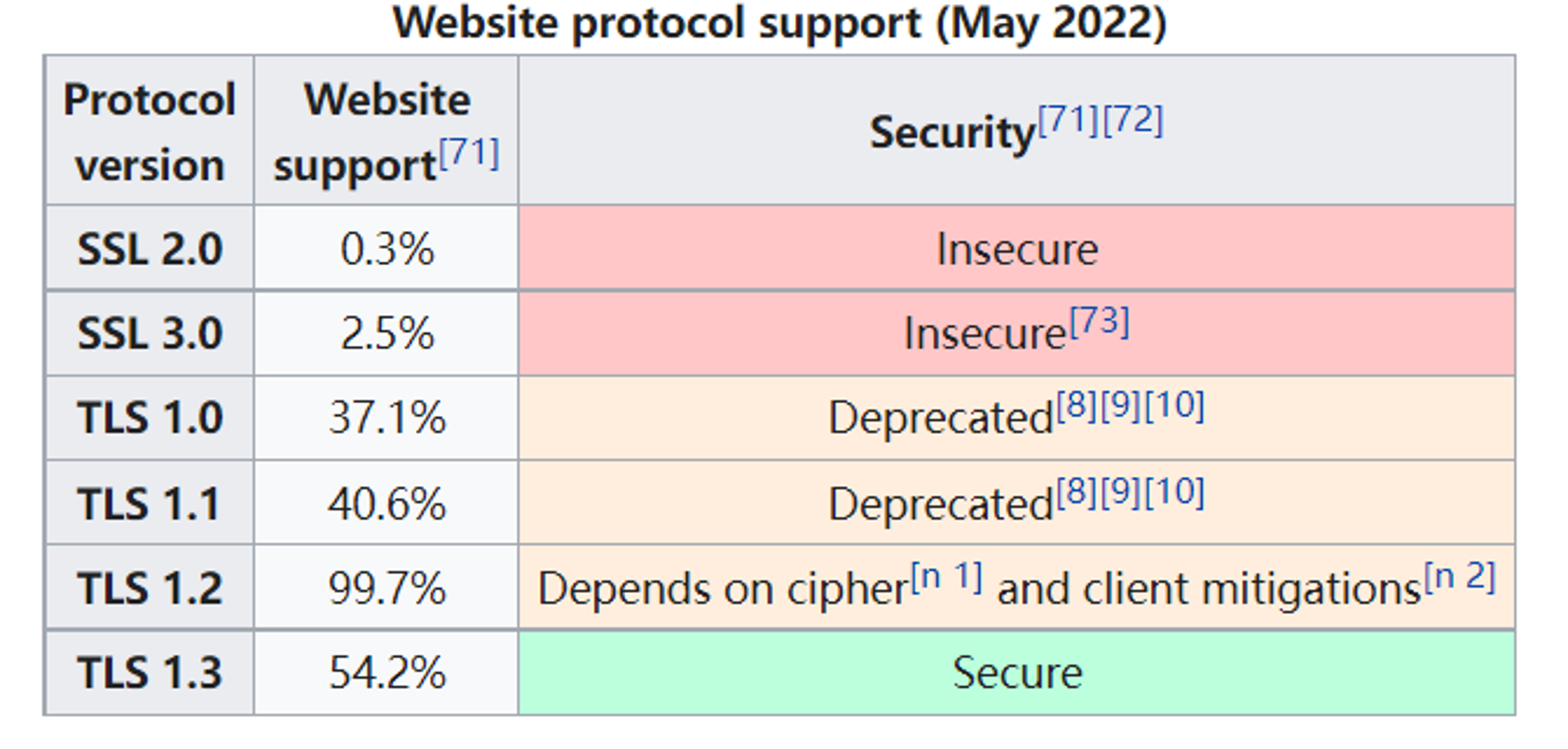Open reference 71 beside Website support header
This screenshot has width=1568, height=749.
469,153
